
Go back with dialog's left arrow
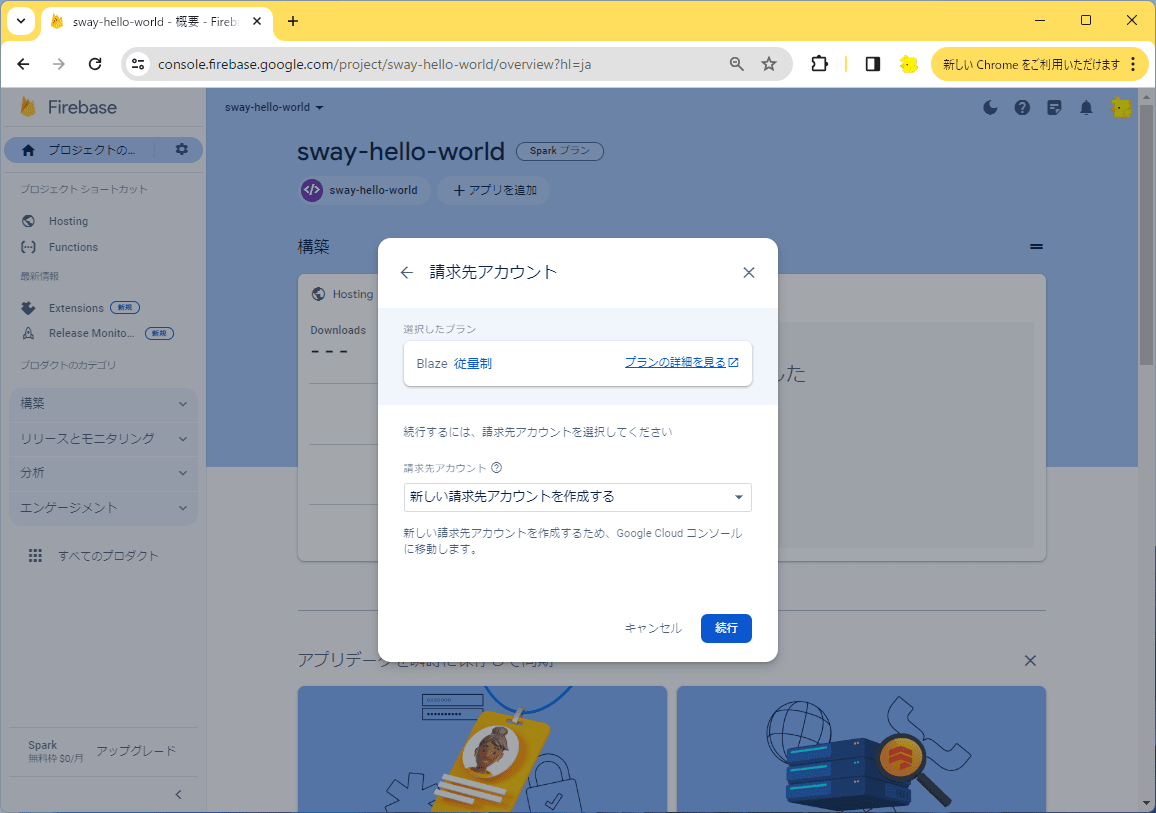[406, 273]
